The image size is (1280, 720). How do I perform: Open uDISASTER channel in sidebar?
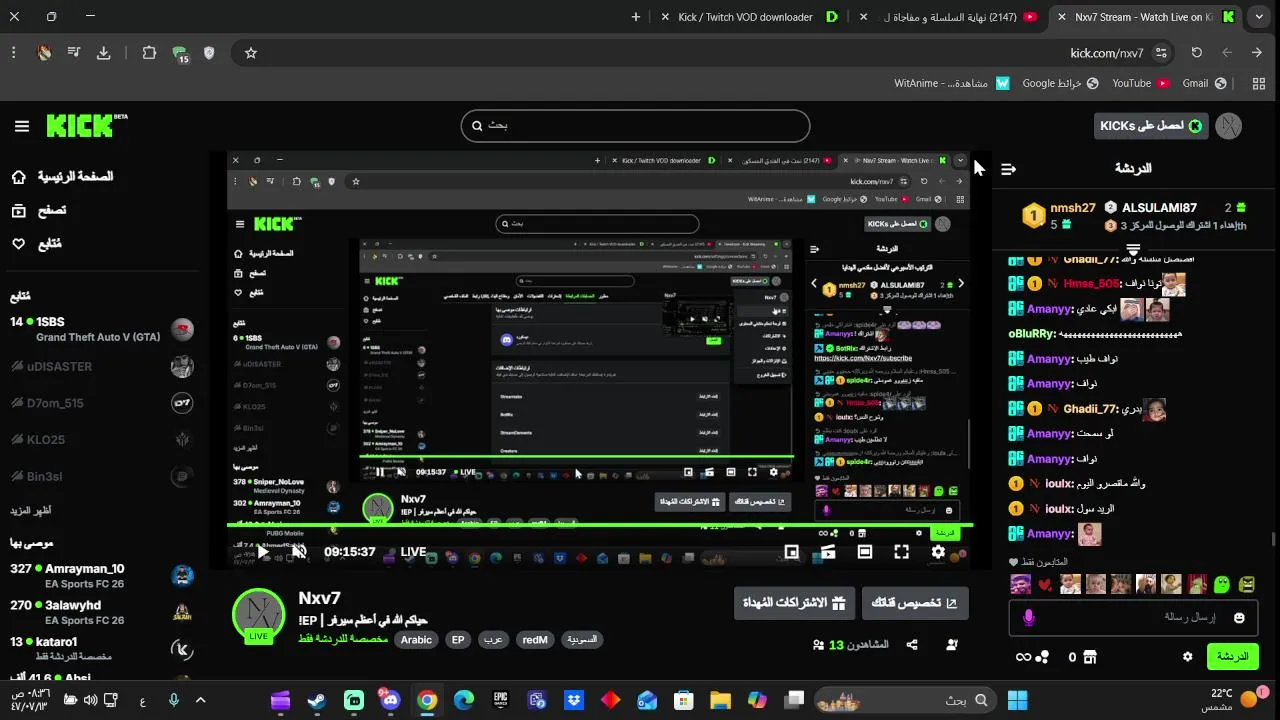coord(100,366)
